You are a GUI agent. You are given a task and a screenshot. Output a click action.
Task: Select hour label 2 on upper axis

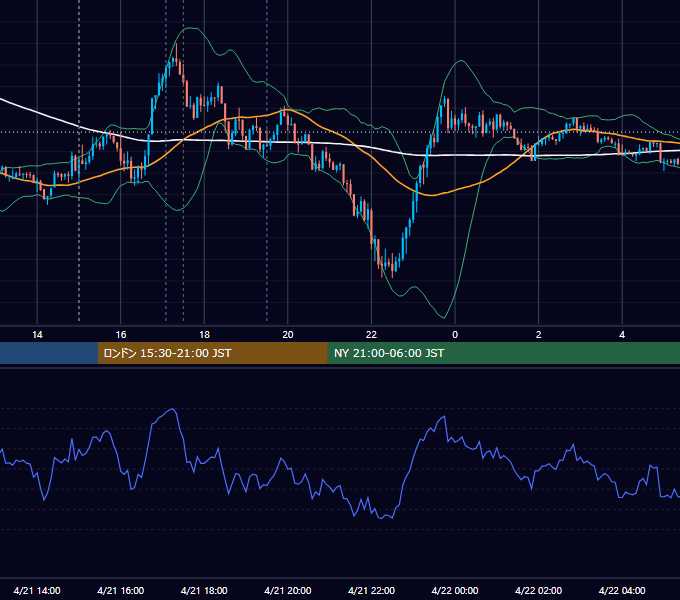point(539,335)
